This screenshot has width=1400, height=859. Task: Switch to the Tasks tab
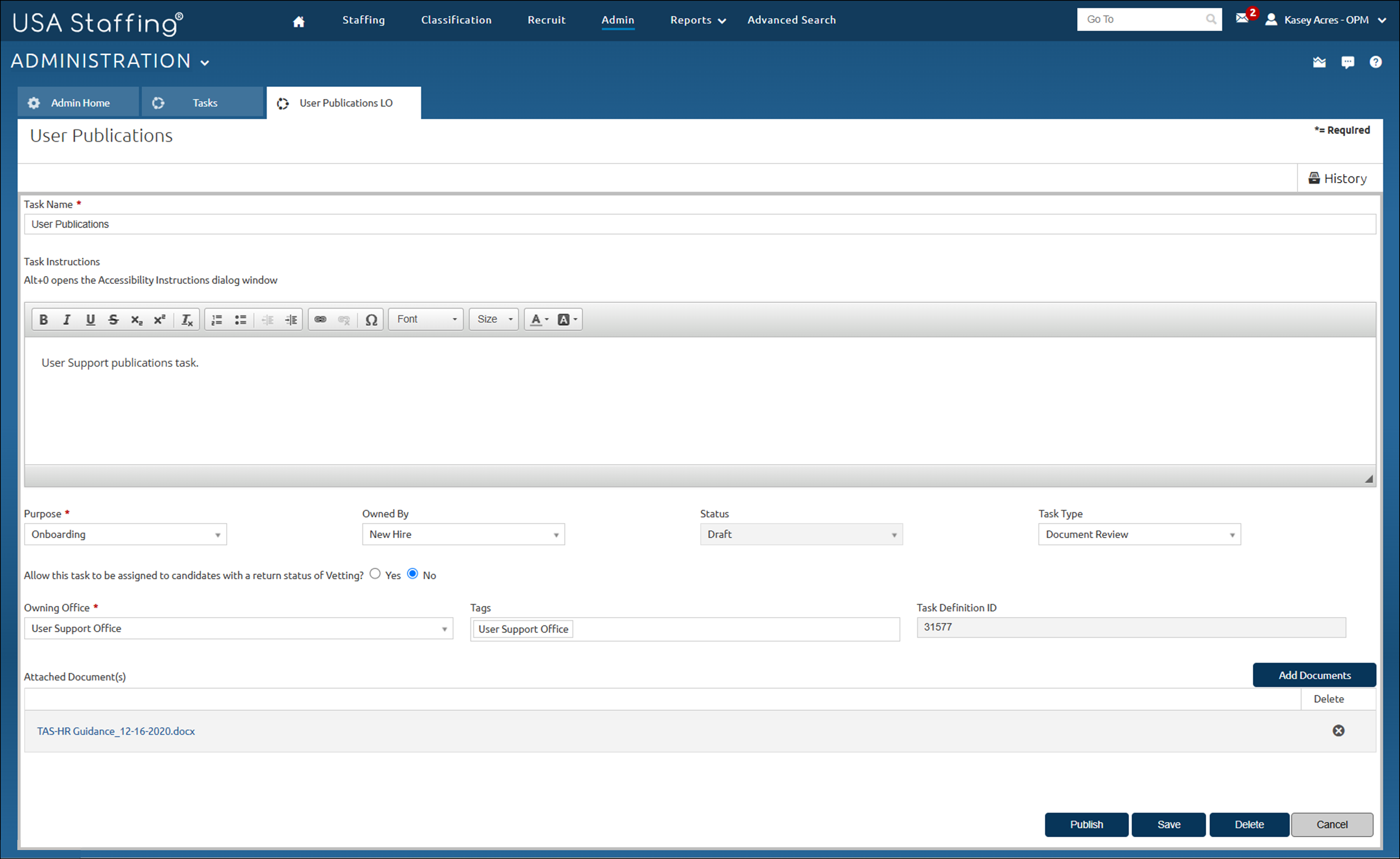click(203, 102)
